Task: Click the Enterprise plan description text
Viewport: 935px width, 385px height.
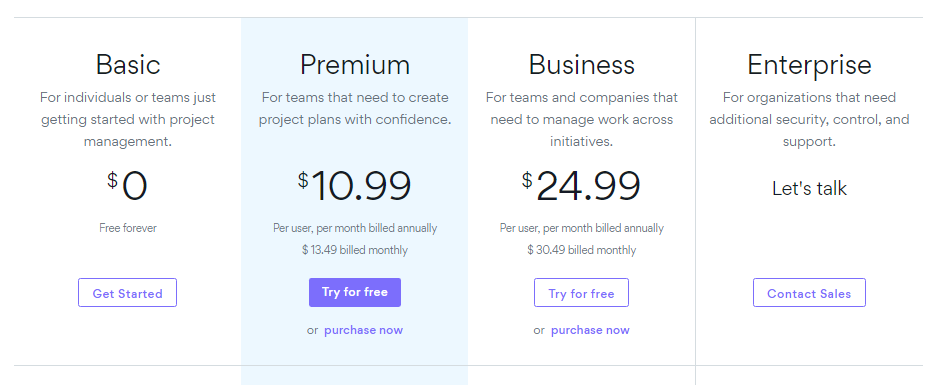Action: tap(809, 119)
